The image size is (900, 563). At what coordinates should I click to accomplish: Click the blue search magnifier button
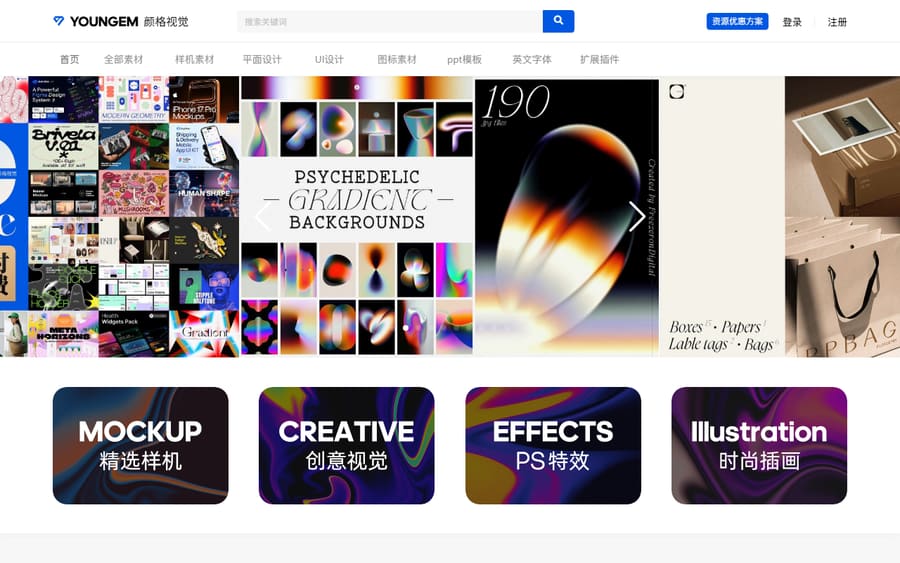pyautogui.click(x=558, y=21)
